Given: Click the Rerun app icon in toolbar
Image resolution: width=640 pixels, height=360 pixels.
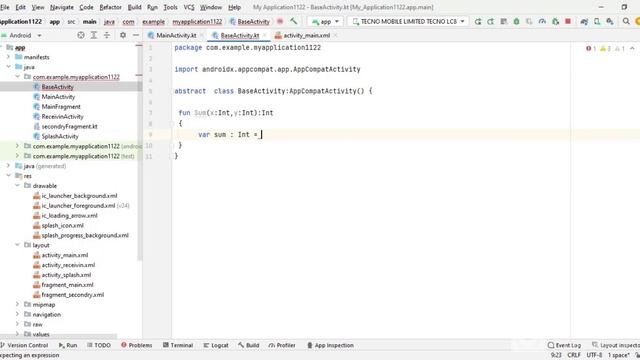Looking at the screenshot, I should point(478,21).
